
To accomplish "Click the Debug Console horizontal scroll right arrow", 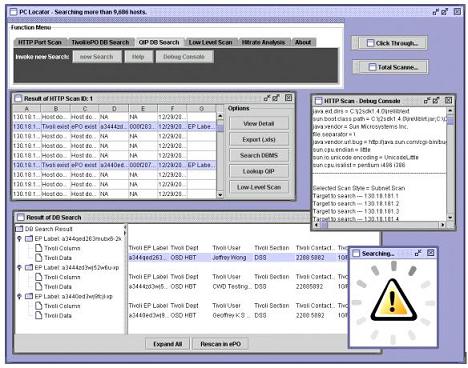I will (x=443, y=225).
